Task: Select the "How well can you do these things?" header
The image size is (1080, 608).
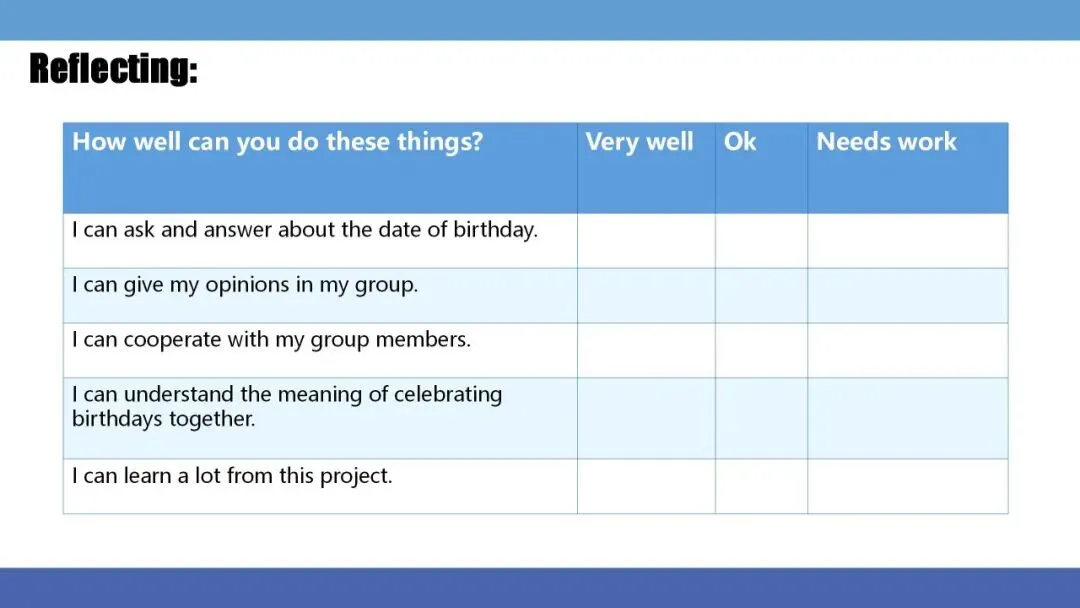Action: (277, 142)
